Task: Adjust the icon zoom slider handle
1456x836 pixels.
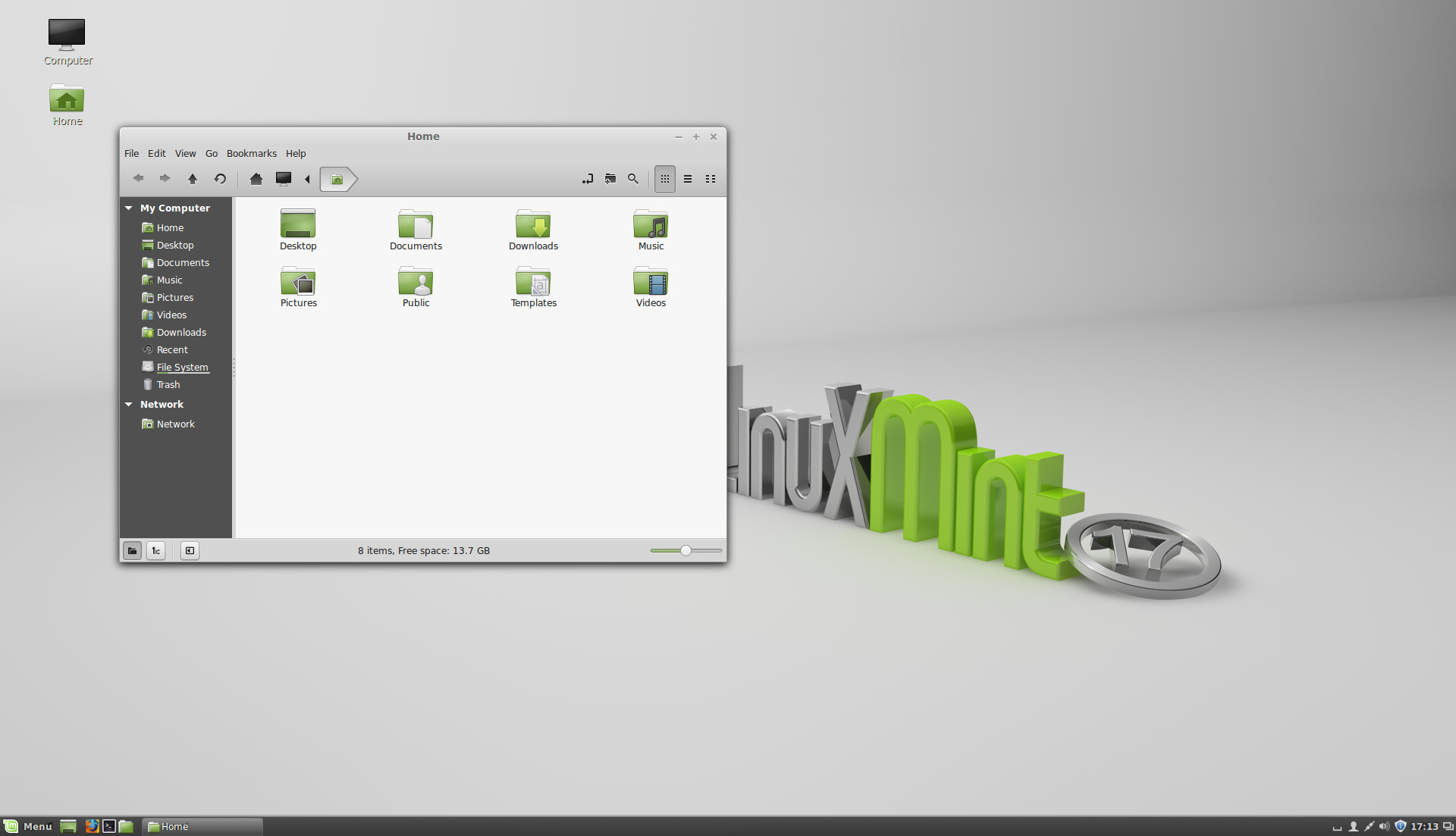Action: click(686, 551)
